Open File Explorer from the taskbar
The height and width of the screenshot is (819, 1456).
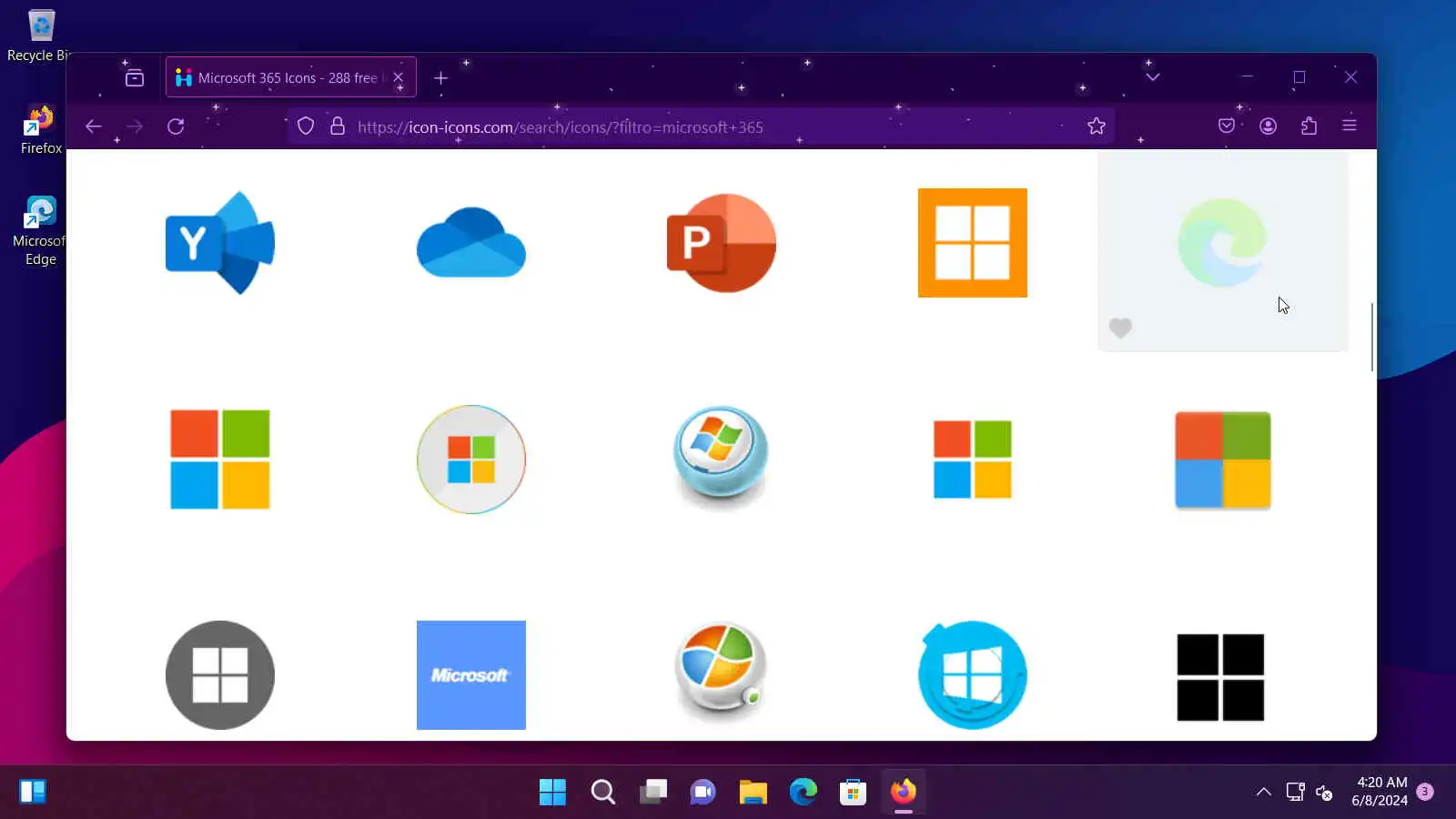(x=753, y=792)
